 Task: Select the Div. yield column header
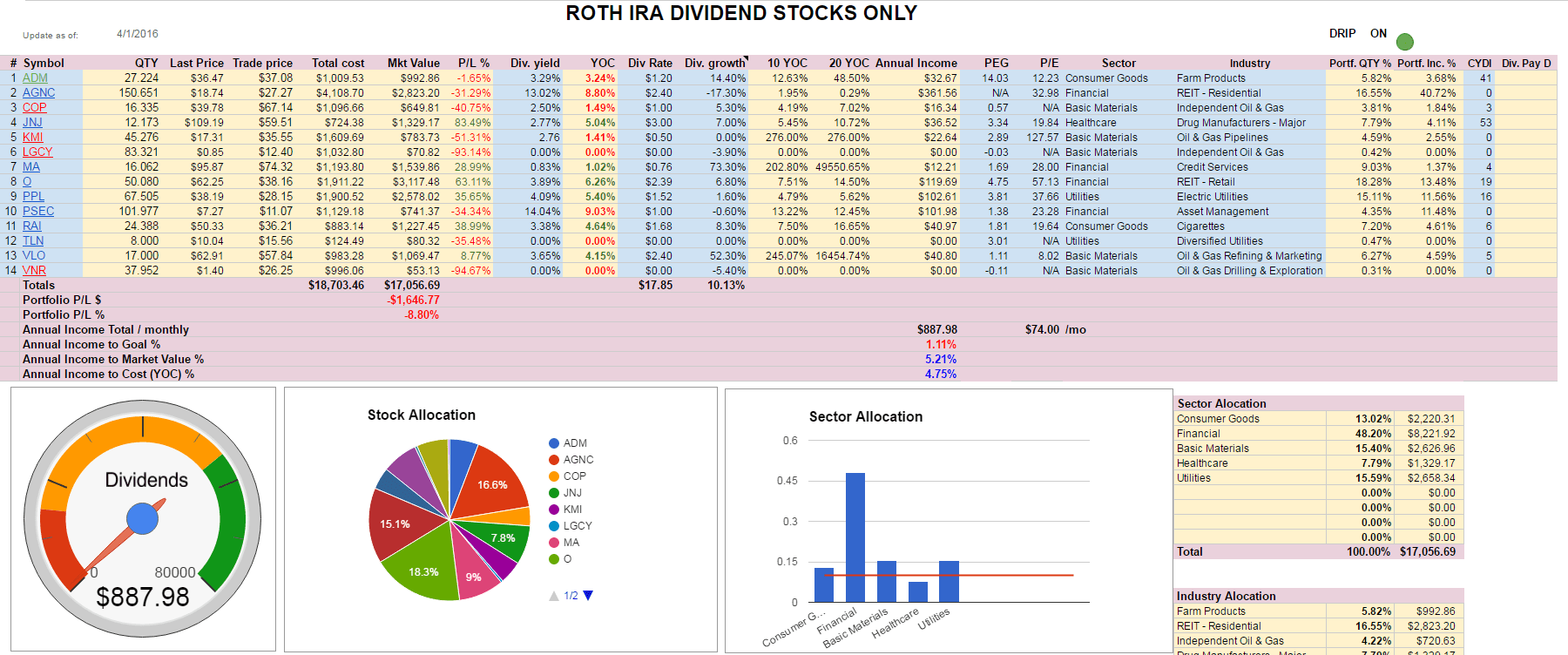coord(535,63)
